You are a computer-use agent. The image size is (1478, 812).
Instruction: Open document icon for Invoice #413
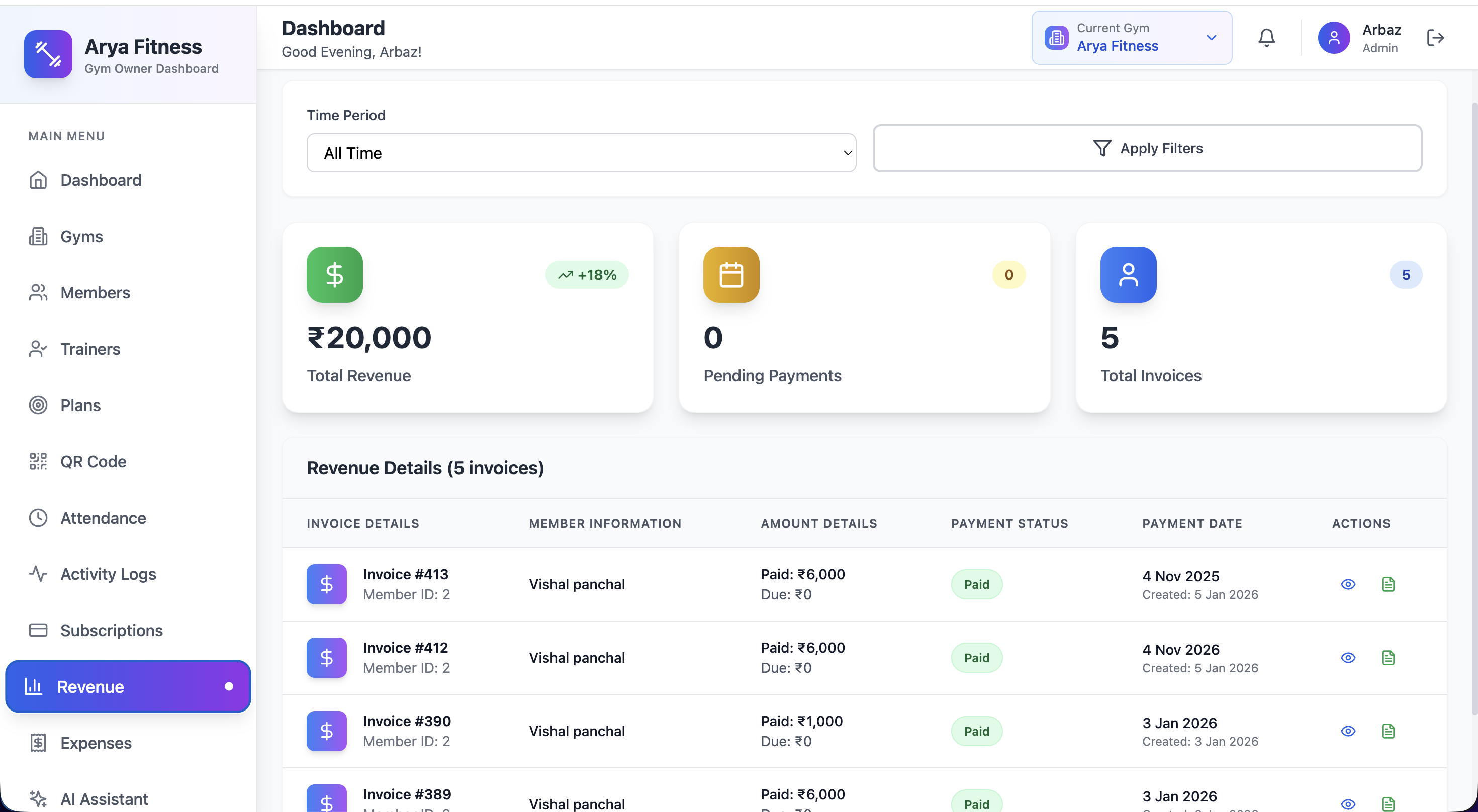point(1388,584)
